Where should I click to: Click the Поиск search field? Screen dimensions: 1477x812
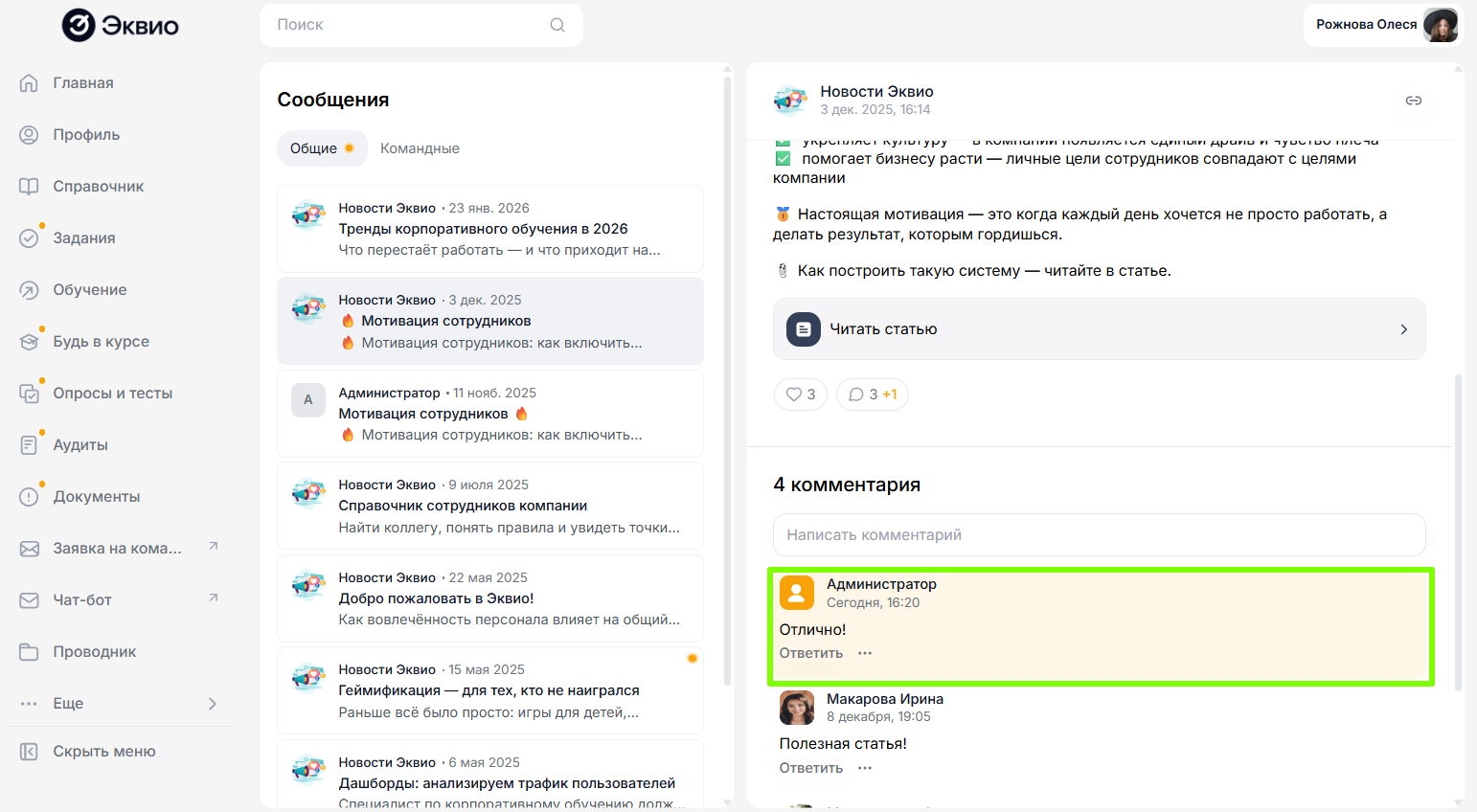point(421,25)
